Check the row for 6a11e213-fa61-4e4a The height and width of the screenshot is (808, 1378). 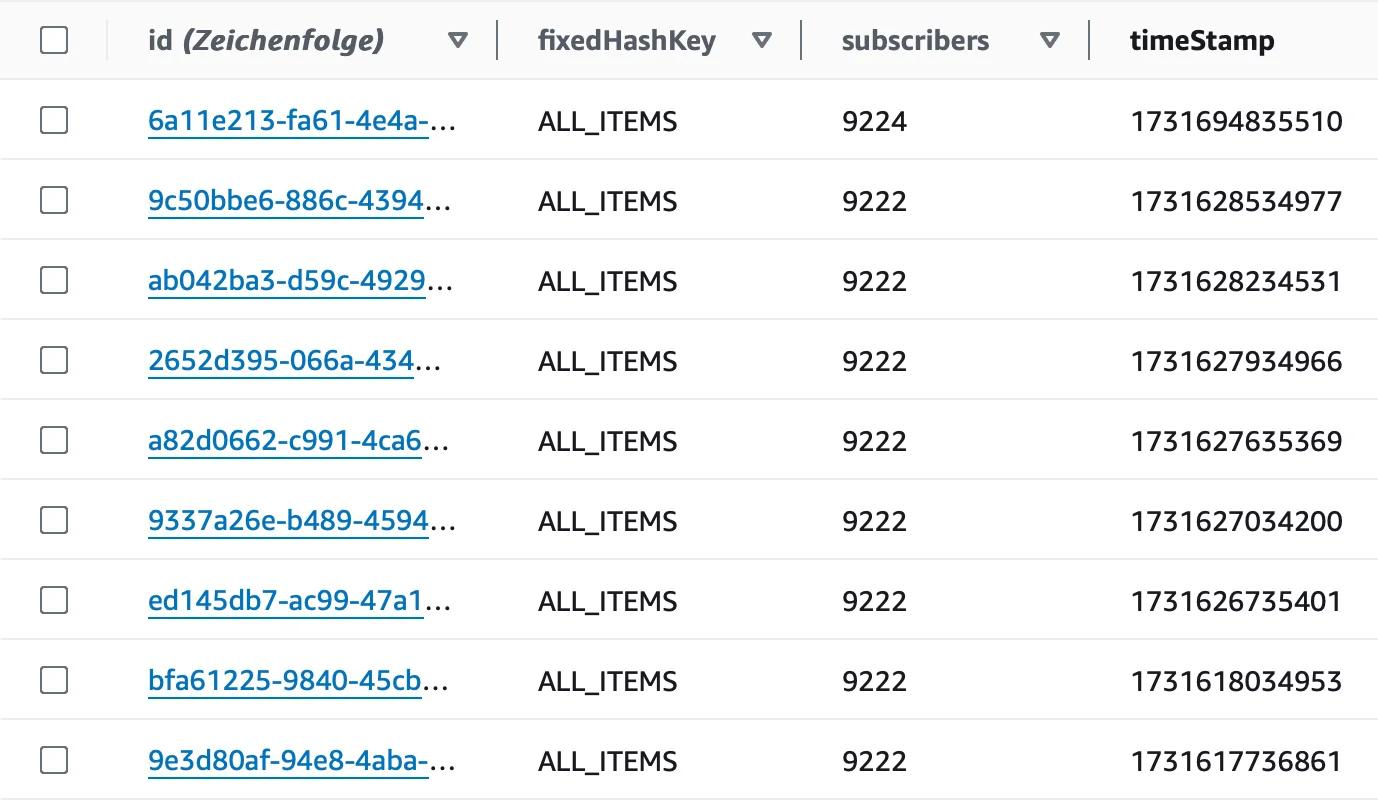pos(54,121)
